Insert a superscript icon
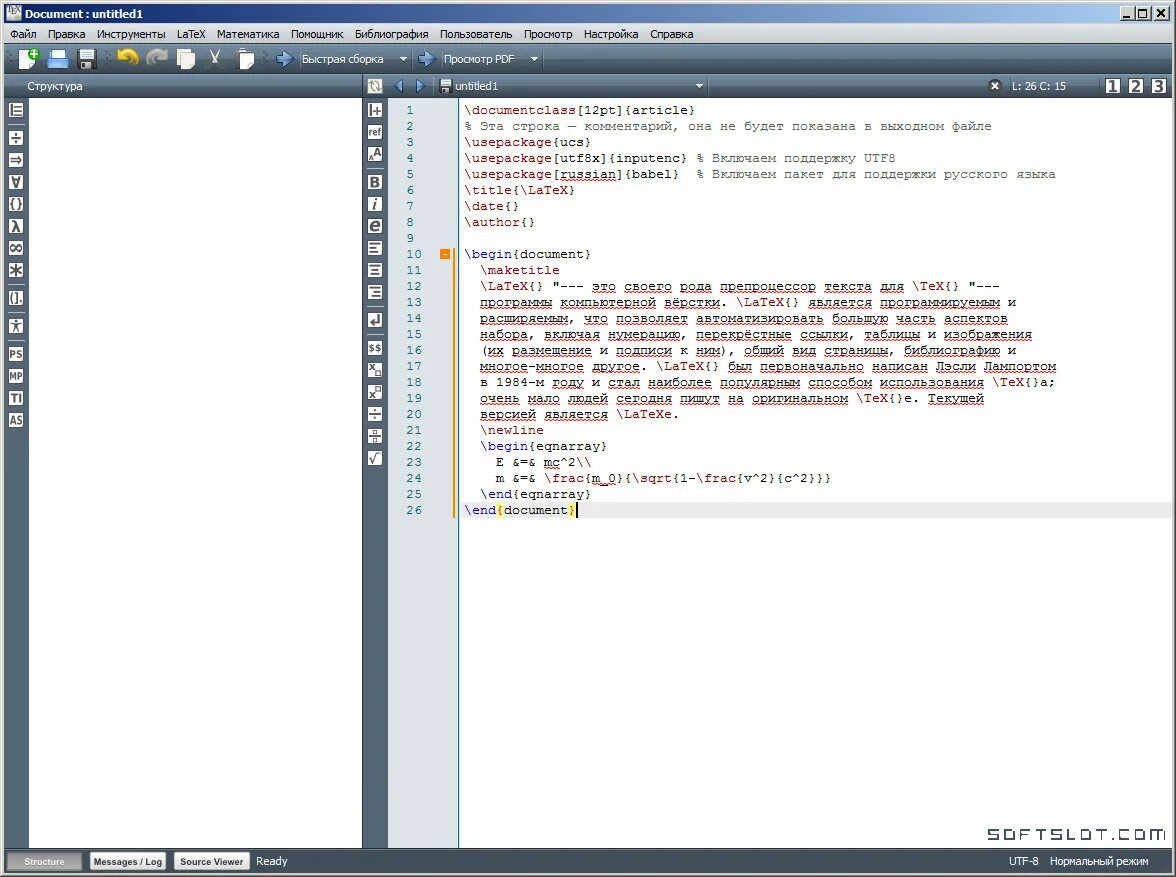Viewport: 1176px width, 877px height. (x=375, y=392)
